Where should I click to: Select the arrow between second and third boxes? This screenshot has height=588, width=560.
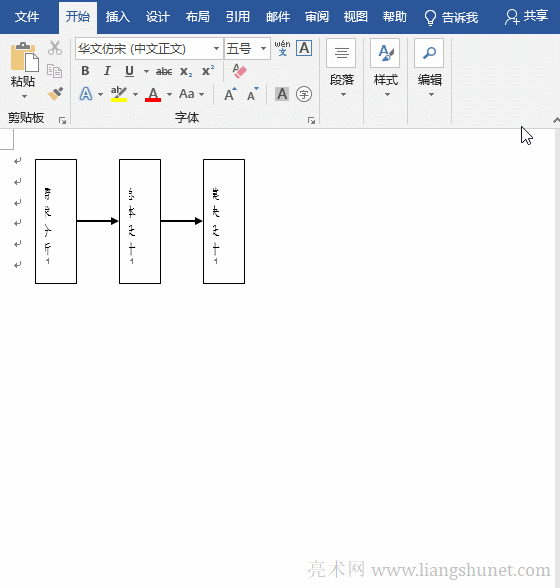coord(182,221)
